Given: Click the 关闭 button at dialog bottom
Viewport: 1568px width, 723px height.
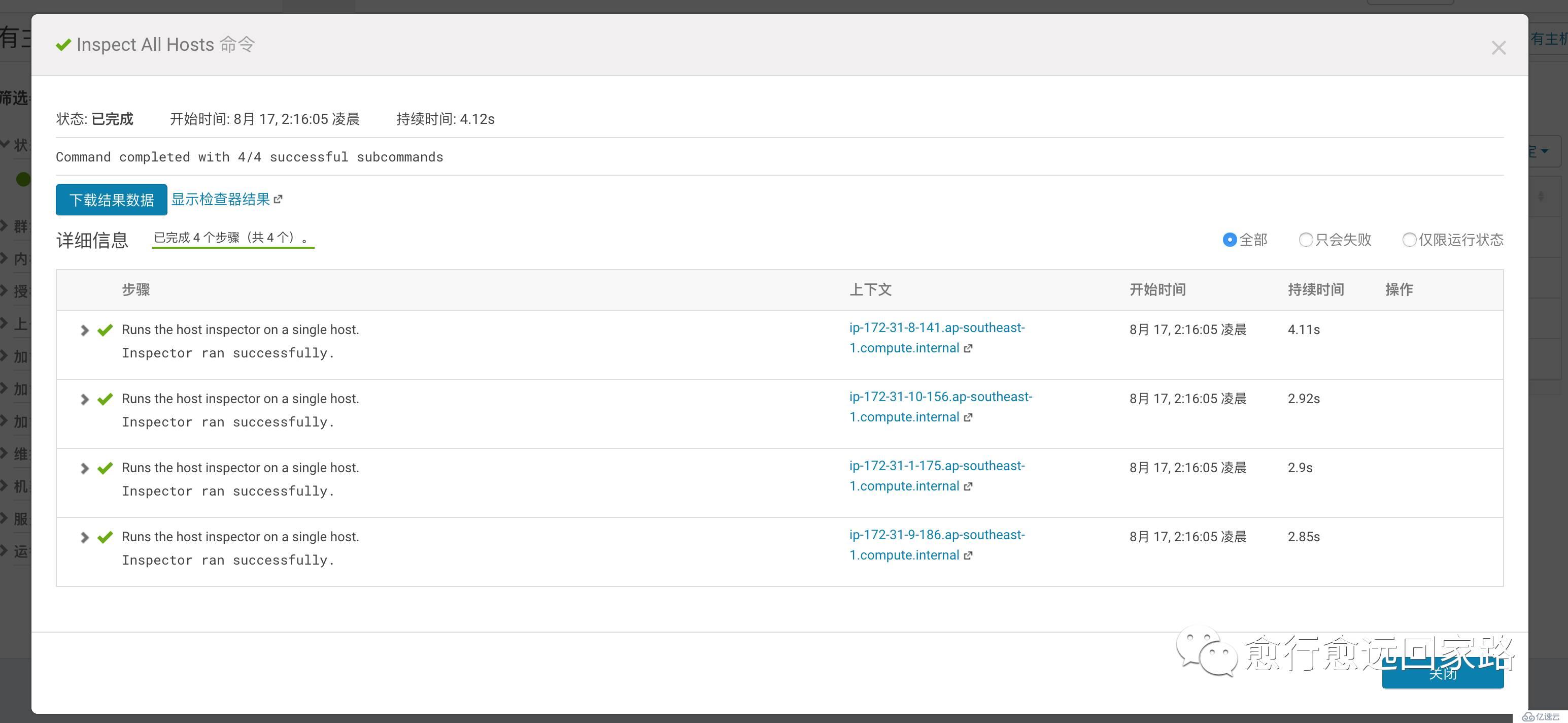Looking at the screenshot, I should (x=1443, y=673).
